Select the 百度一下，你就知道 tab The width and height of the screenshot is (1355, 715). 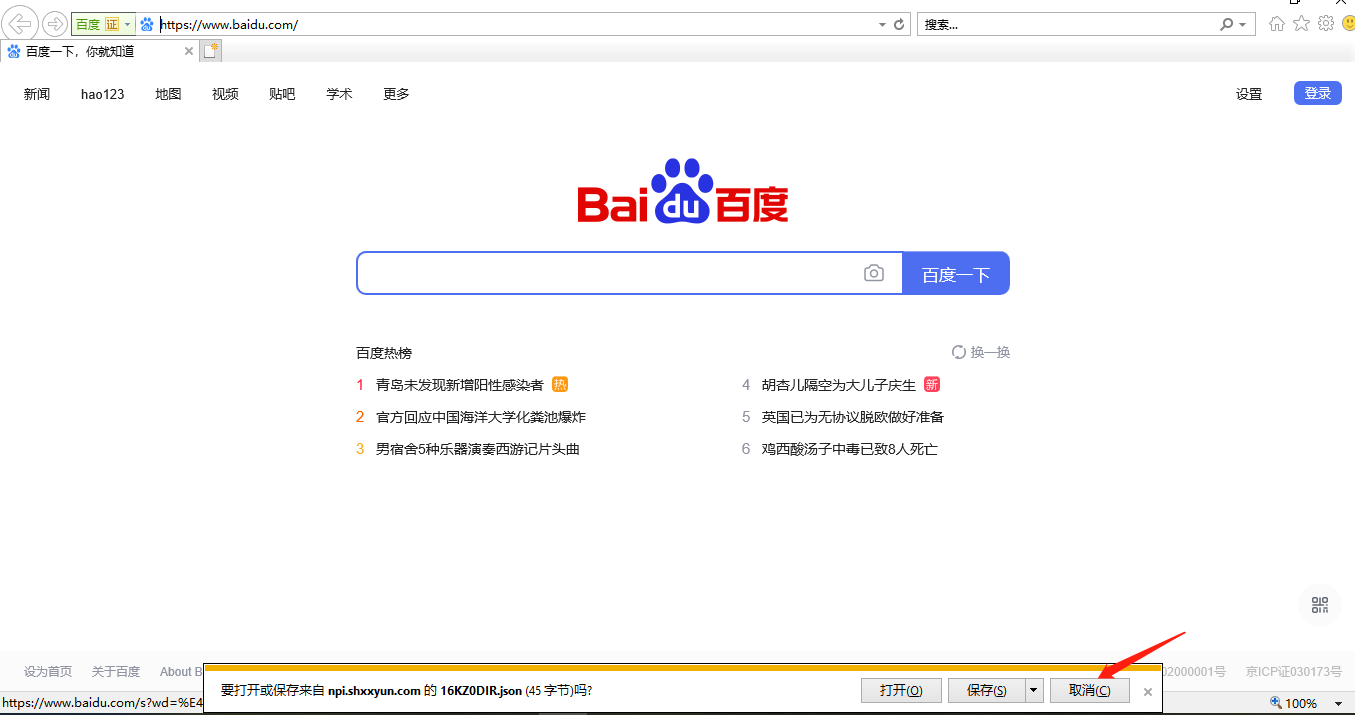click(90, 51)
